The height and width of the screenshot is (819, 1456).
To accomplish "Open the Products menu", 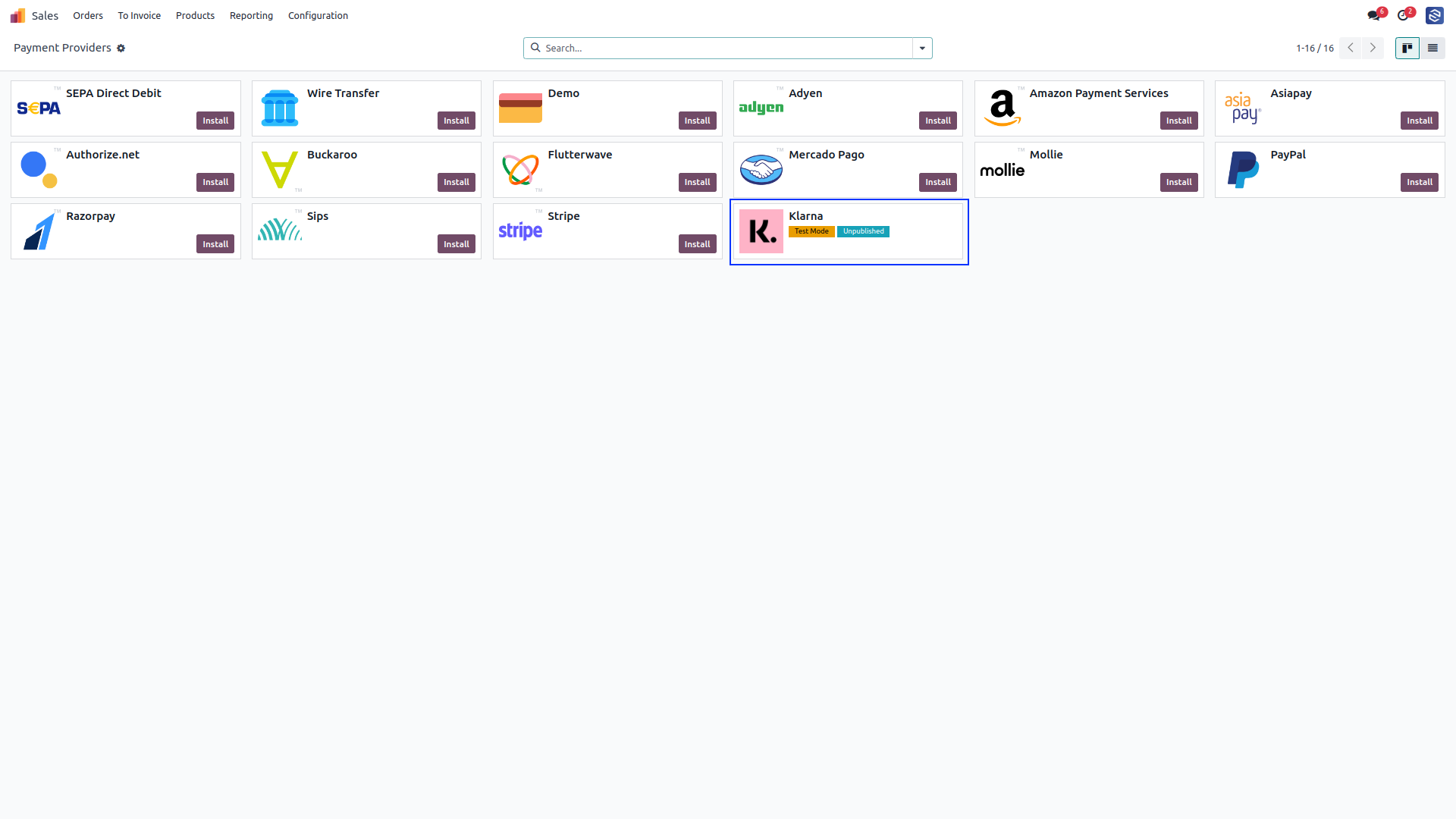I will [x=195, y=15].
